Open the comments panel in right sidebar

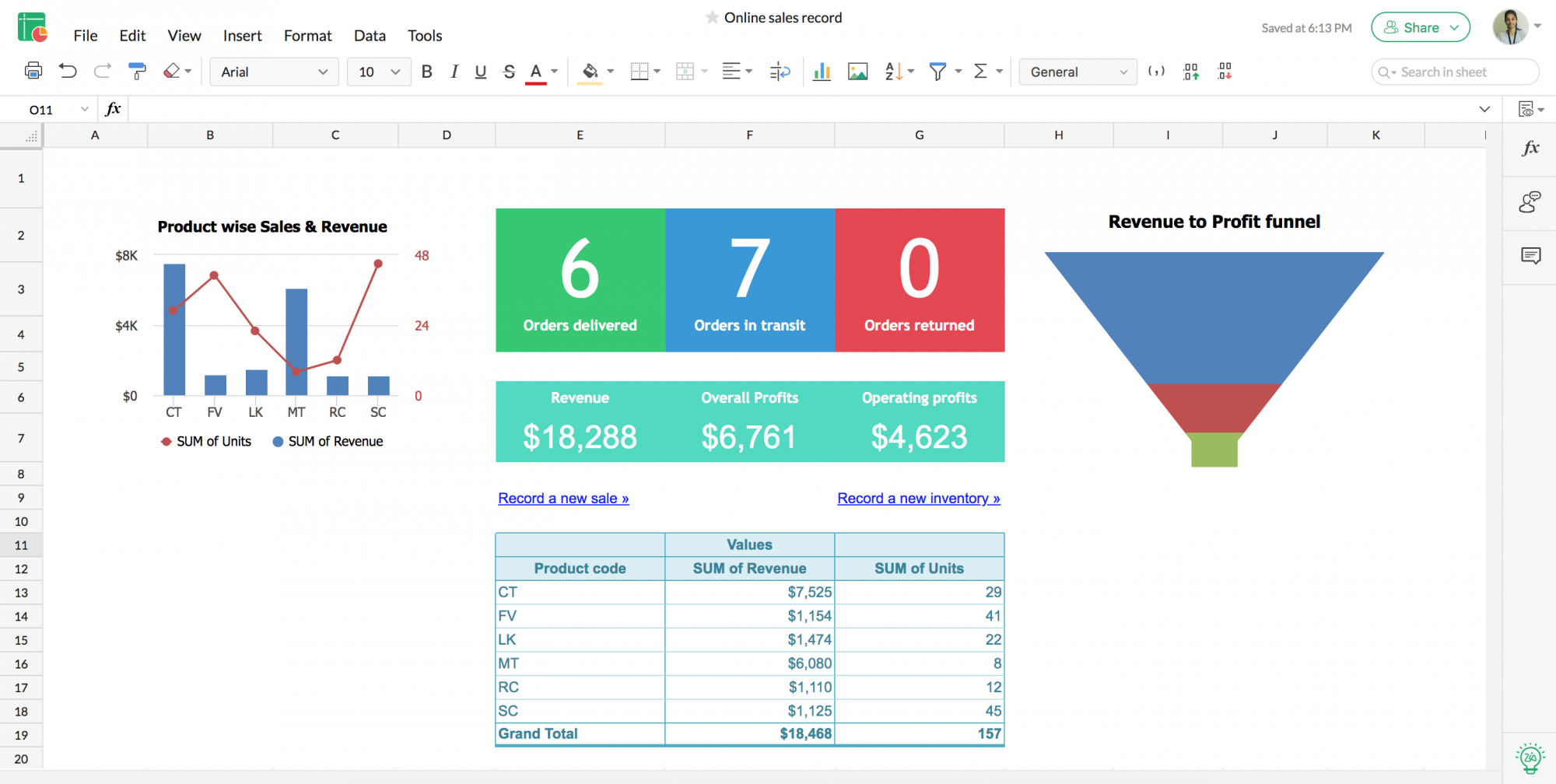[1530, 256]
